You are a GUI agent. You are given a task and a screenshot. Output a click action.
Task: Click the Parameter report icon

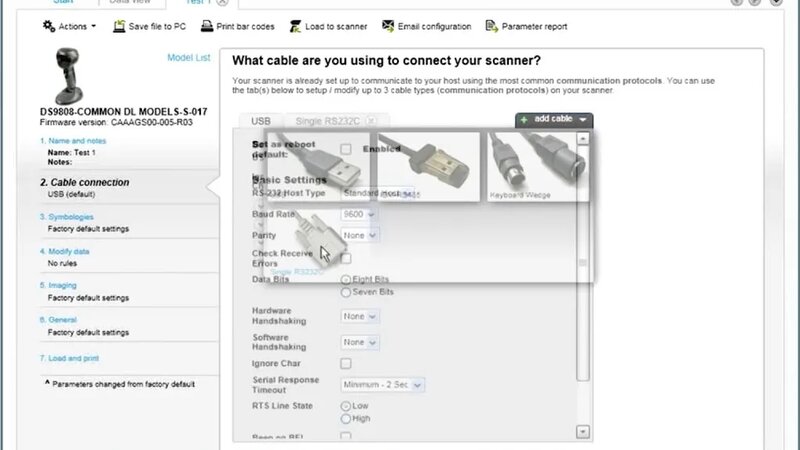(x=491, y=27)
